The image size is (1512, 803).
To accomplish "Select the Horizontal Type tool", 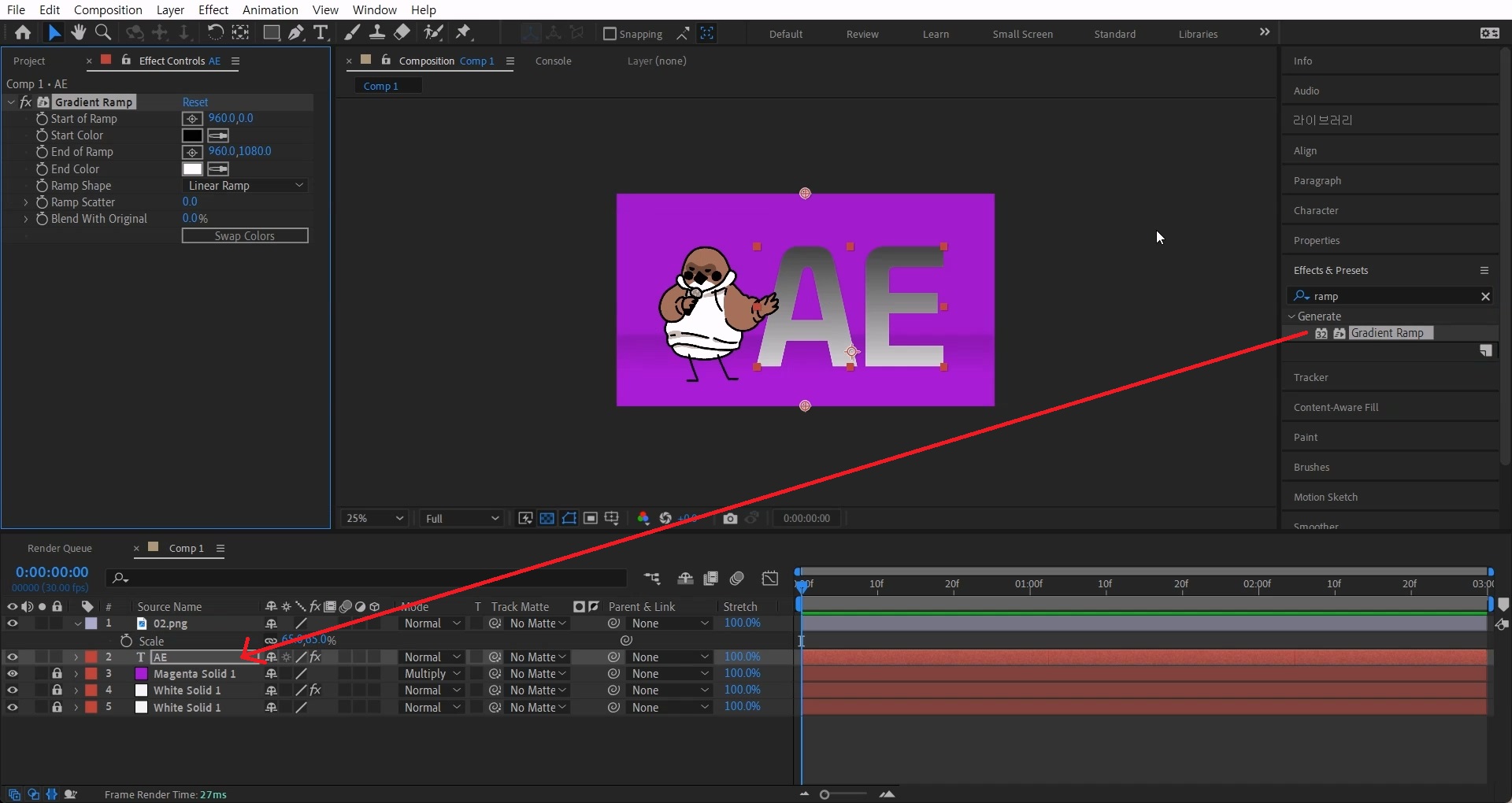I will 321,33.
